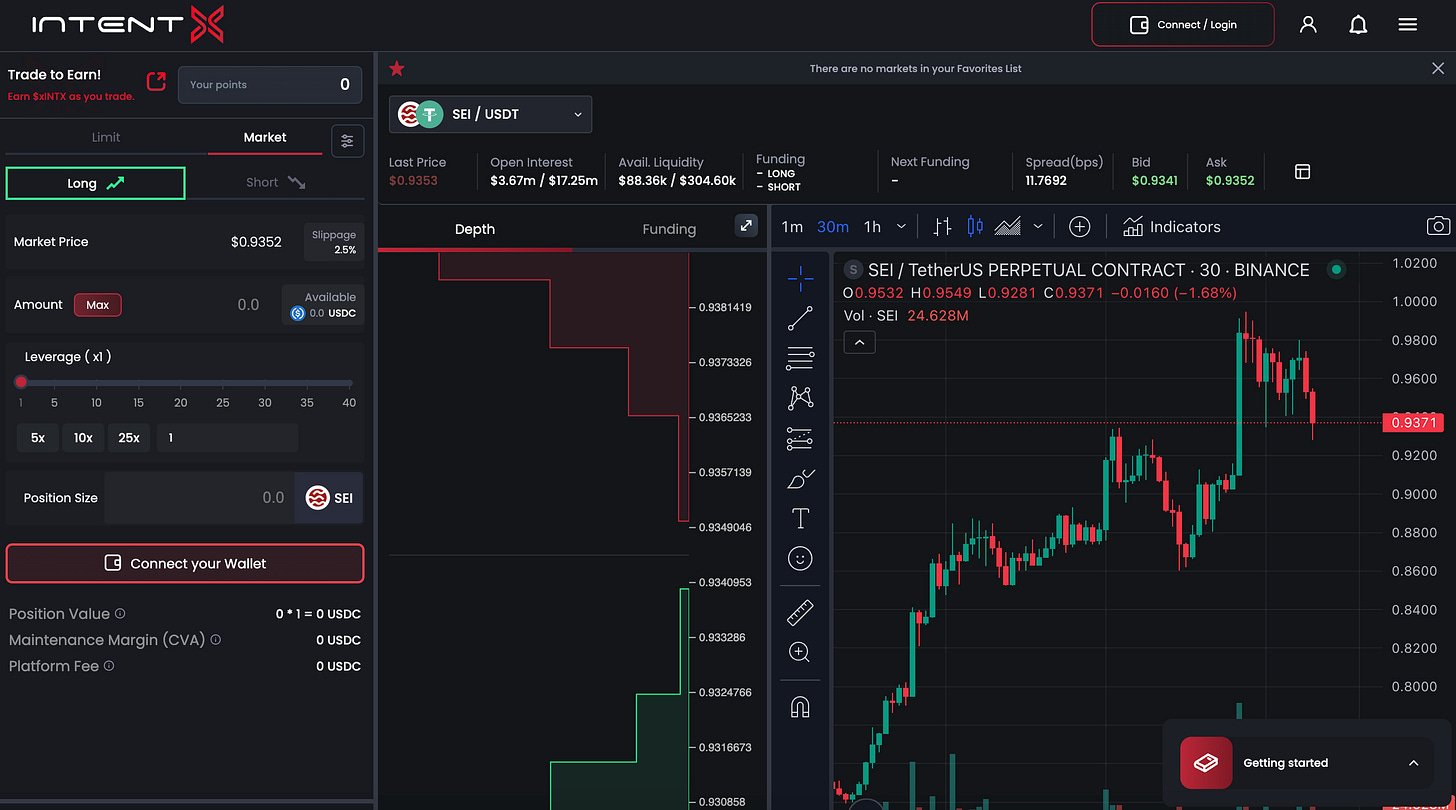The height and width of the screenshot is (810, 1456).
Task: Take a chart snapshot with camera icon
Action: tap(1437, 226)
